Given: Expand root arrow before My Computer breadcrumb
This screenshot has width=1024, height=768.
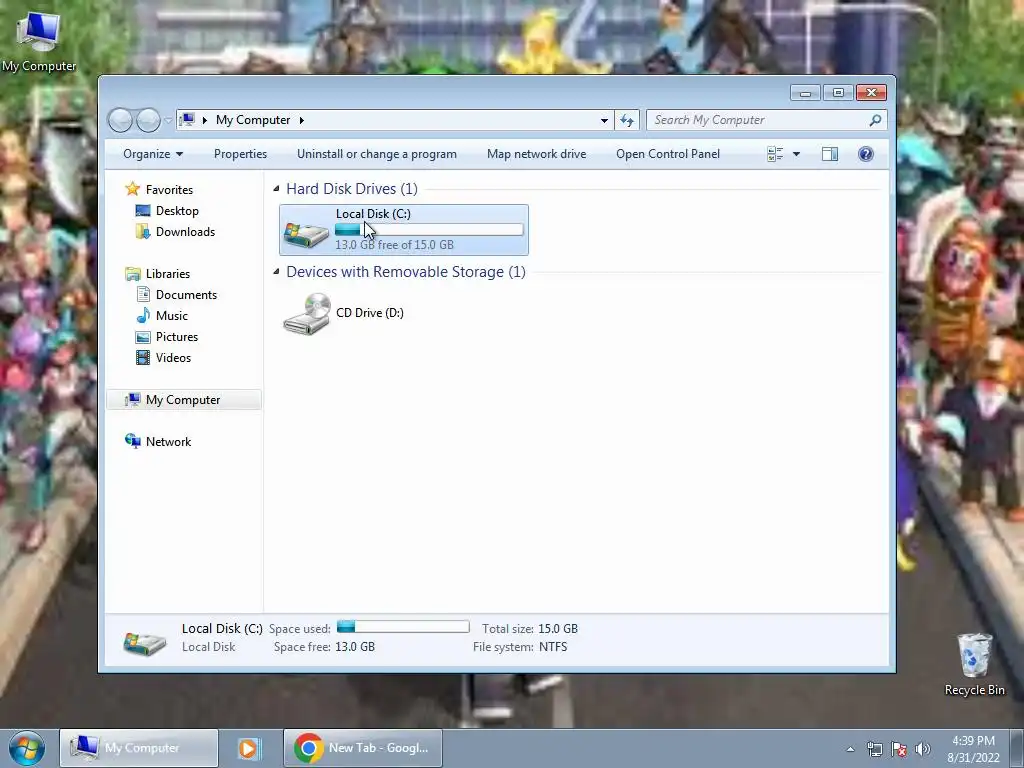Looking at the screenshot, I should click(x=204, y=120).
